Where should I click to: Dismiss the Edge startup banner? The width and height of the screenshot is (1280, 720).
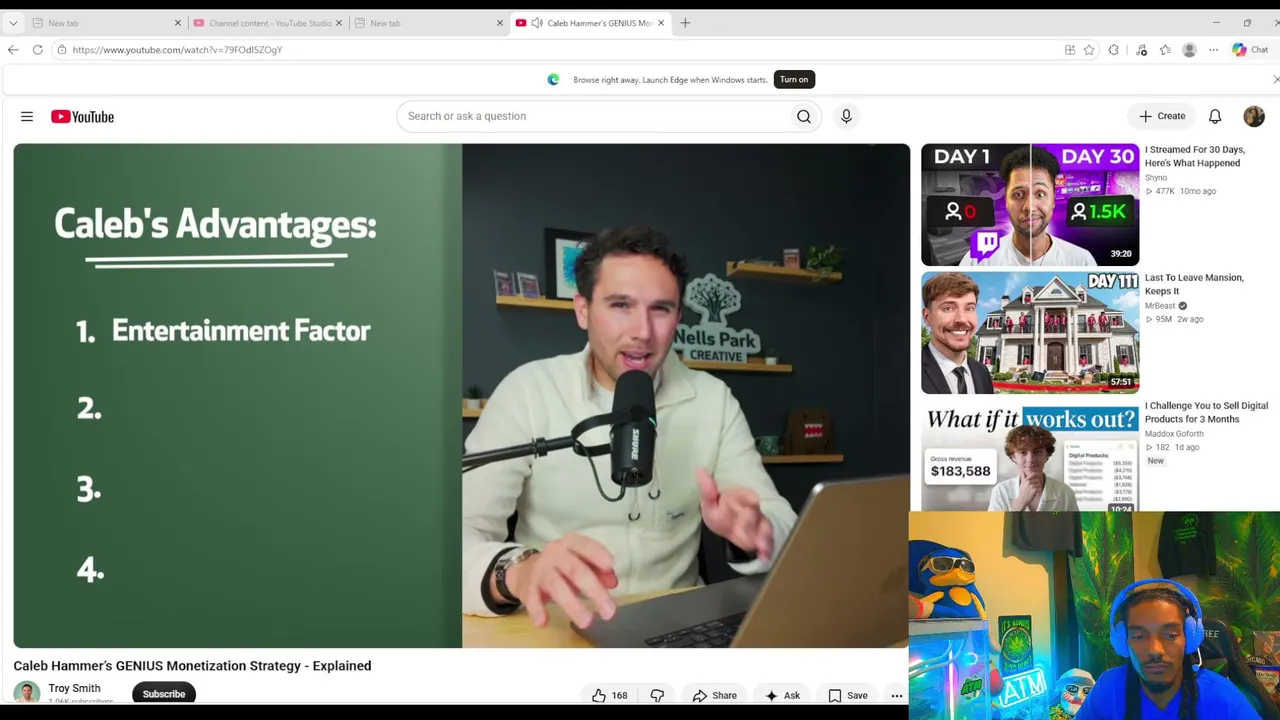(x=1276, y=79)
